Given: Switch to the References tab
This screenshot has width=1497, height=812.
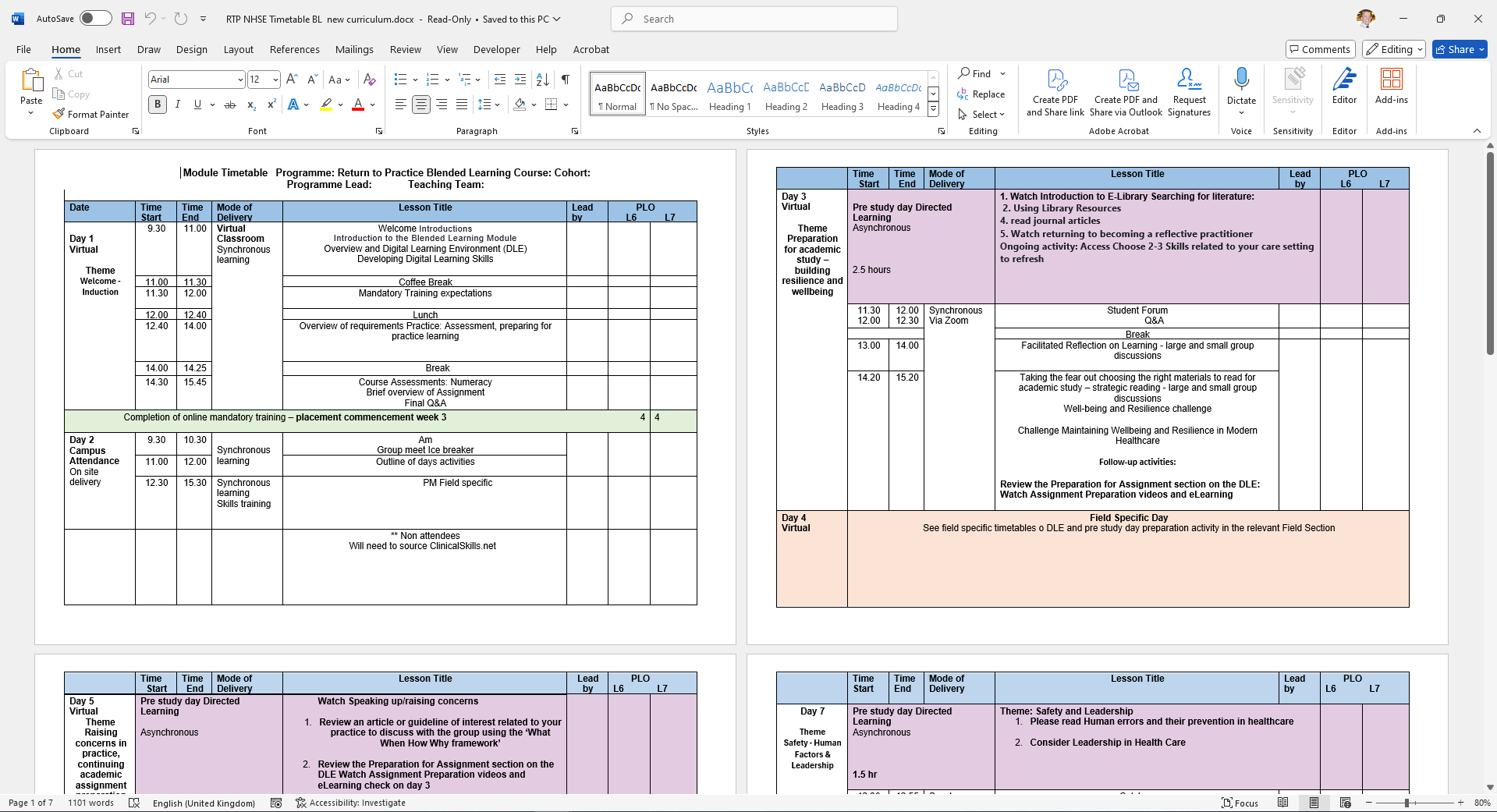Looking at the screenshot, I should pyautogui.click(x=295, y=49).
